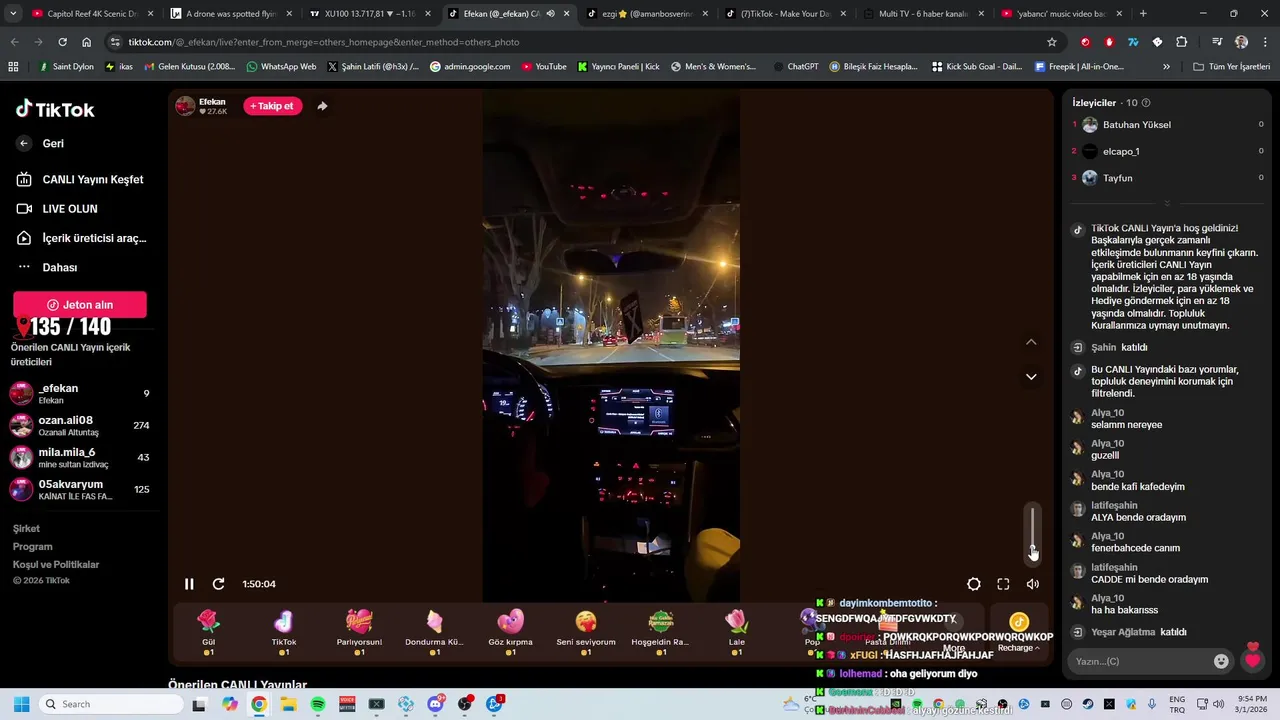Open 05akvaryum recommended live stream
Viewport: 1280px width, 720px height.
click(80, 489)
